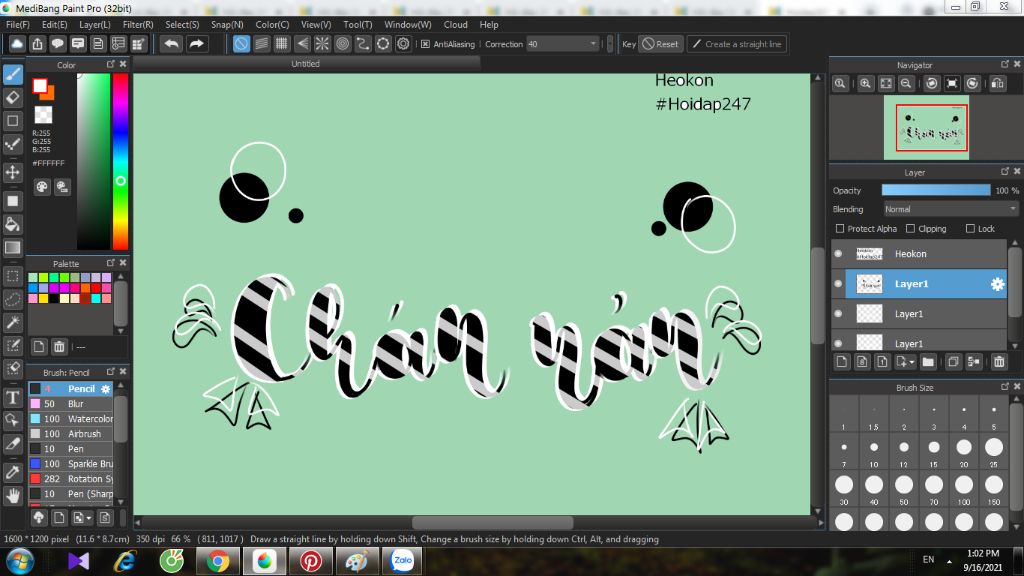Open the Layer menu
The image size is (1024, 576).
pos(95,24)
